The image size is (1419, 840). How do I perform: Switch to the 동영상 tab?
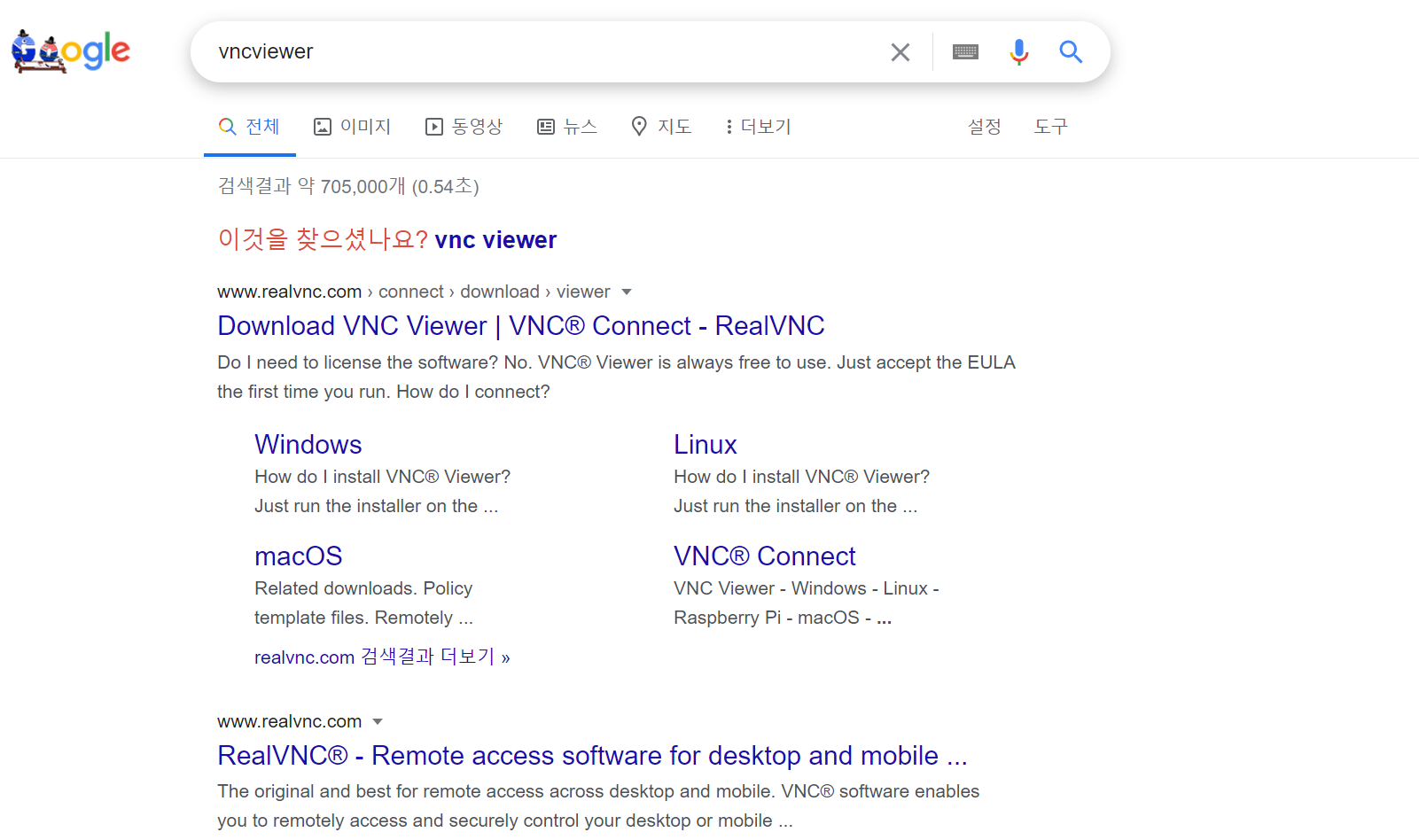coord(464,127)
